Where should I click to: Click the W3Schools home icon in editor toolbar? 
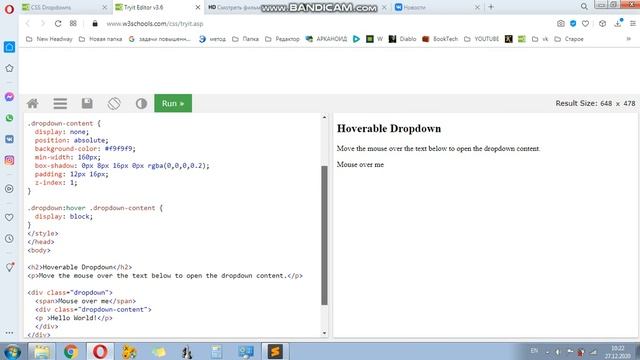(x=33, y=104)
